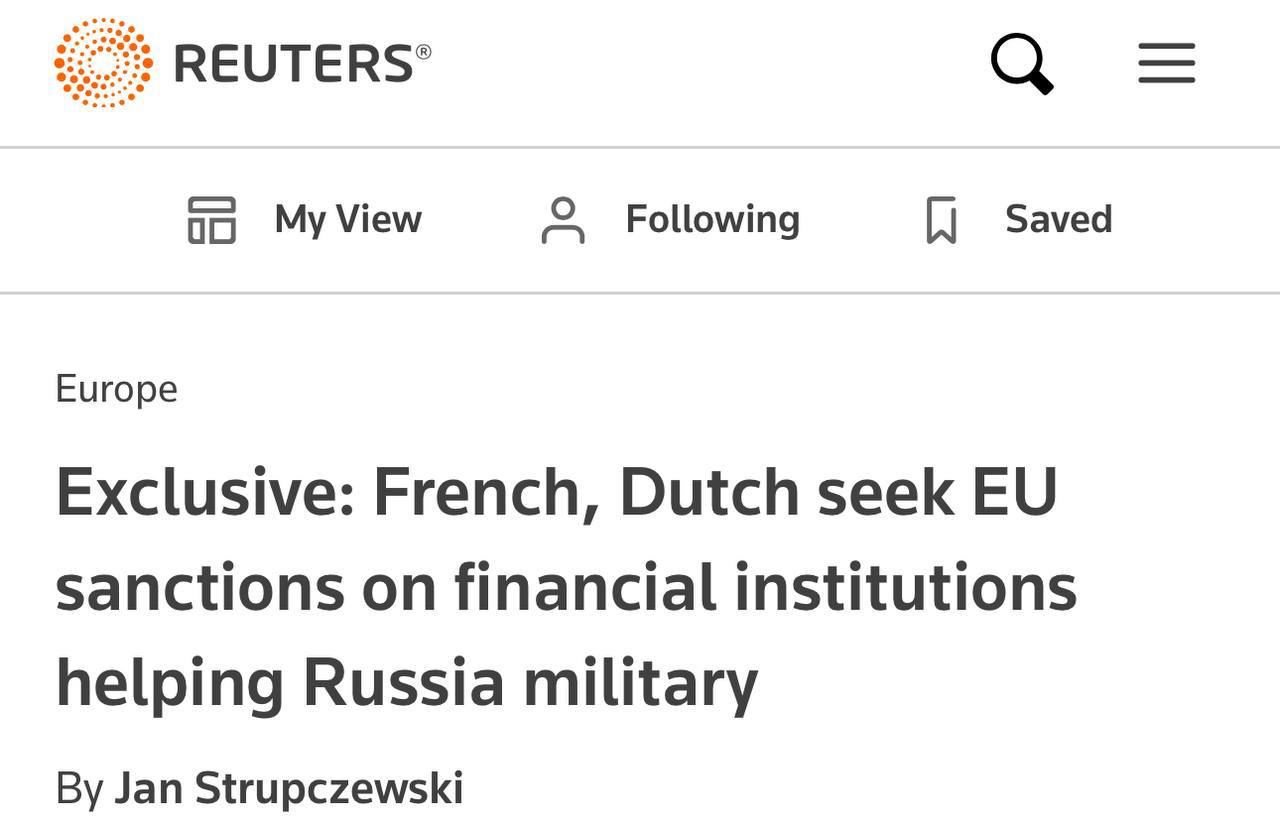Click the Following person icon

[563, 220]
